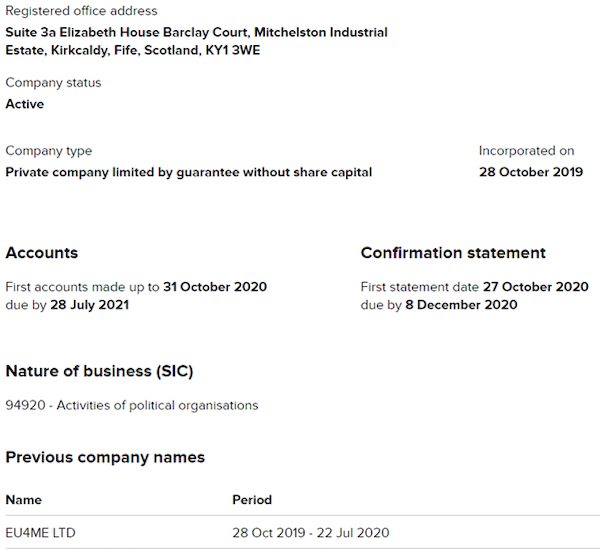The width and height of the screenshot is (600, 553).
Task: Click the Accounts section heading
Action: tap(41, 253)
